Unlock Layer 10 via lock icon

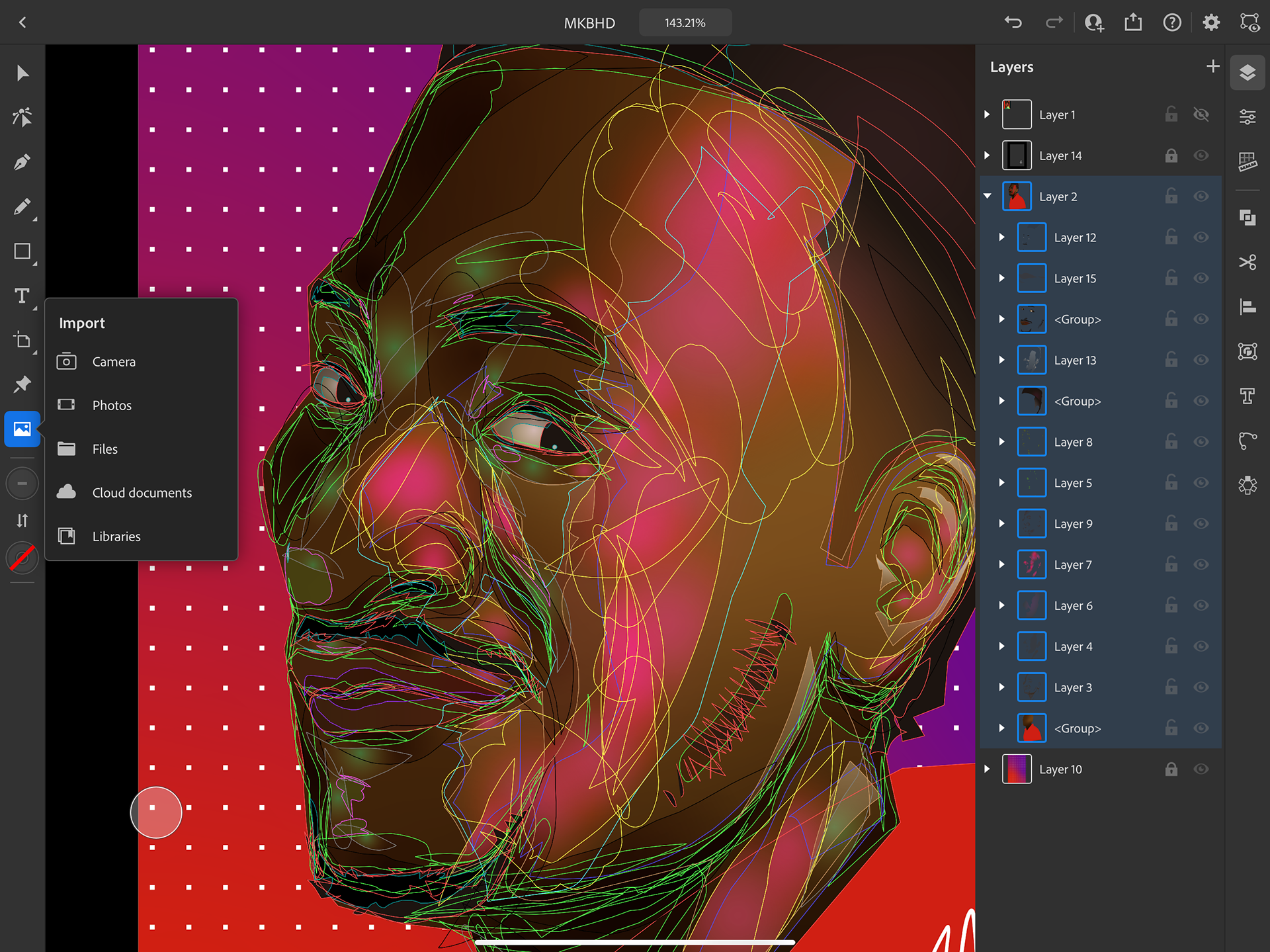click(1171, 769)
